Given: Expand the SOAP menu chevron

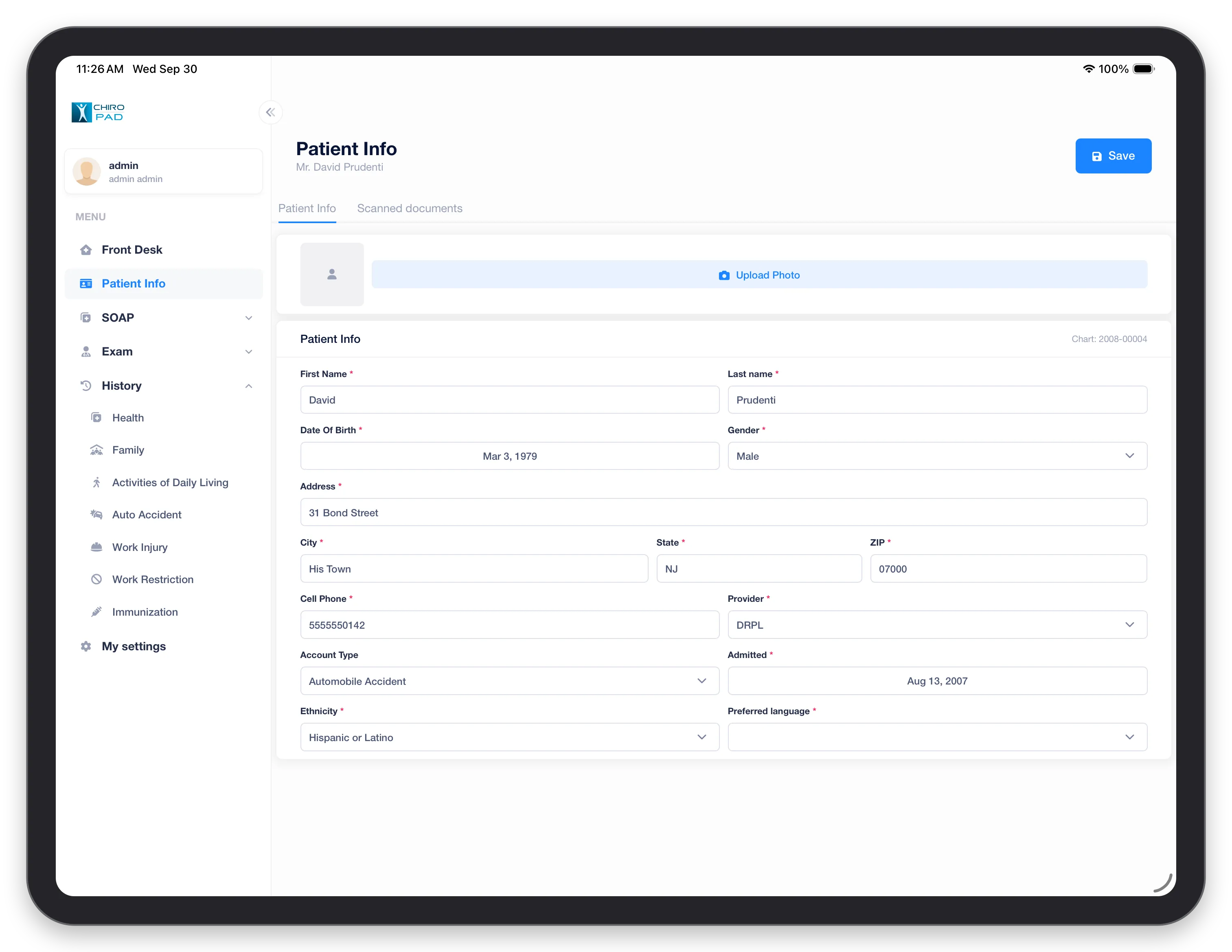Looking at the screenshot, I should click(x=249, y=318).
